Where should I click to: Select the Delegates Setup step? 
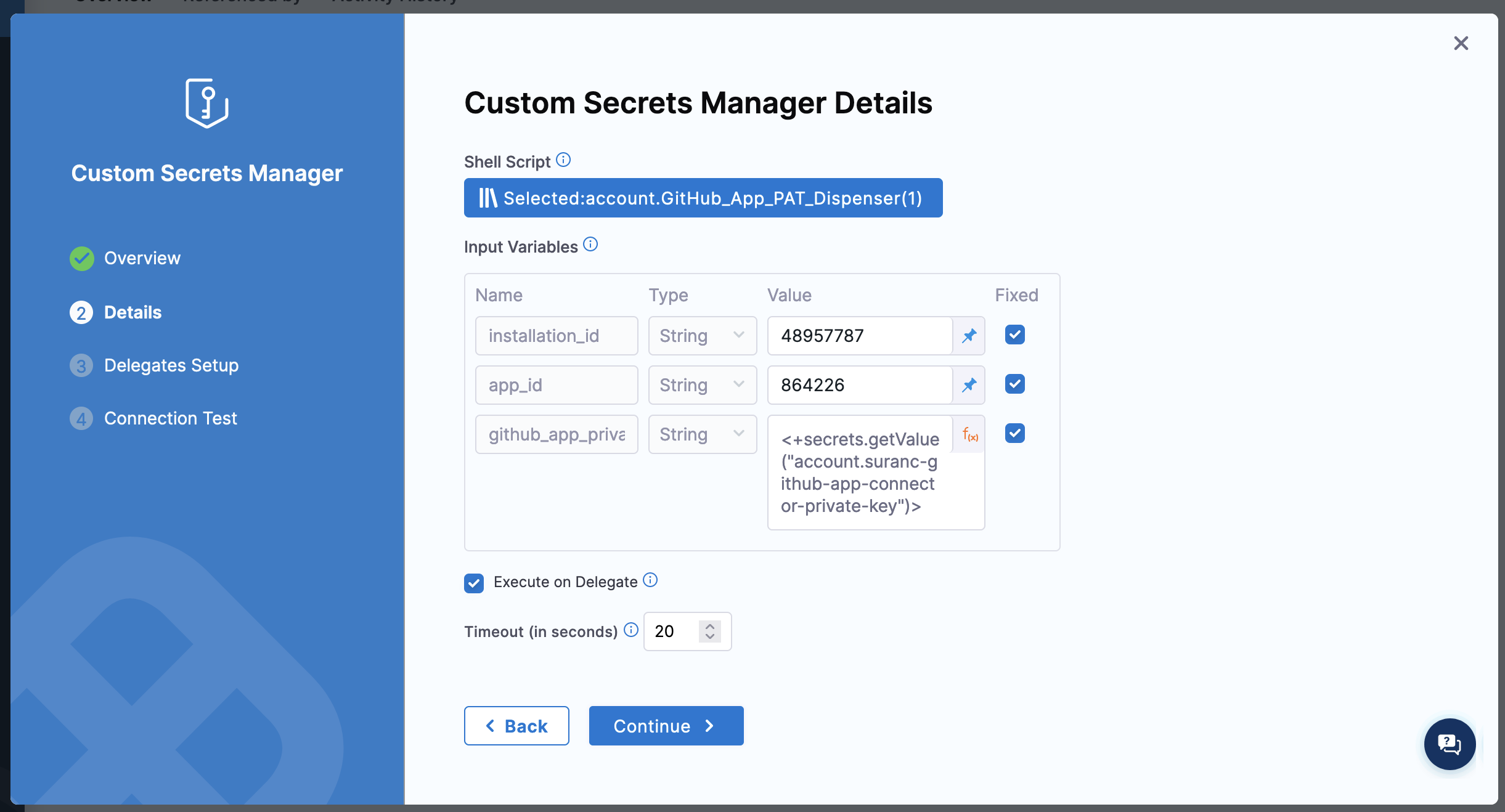(x=171, y=365)
